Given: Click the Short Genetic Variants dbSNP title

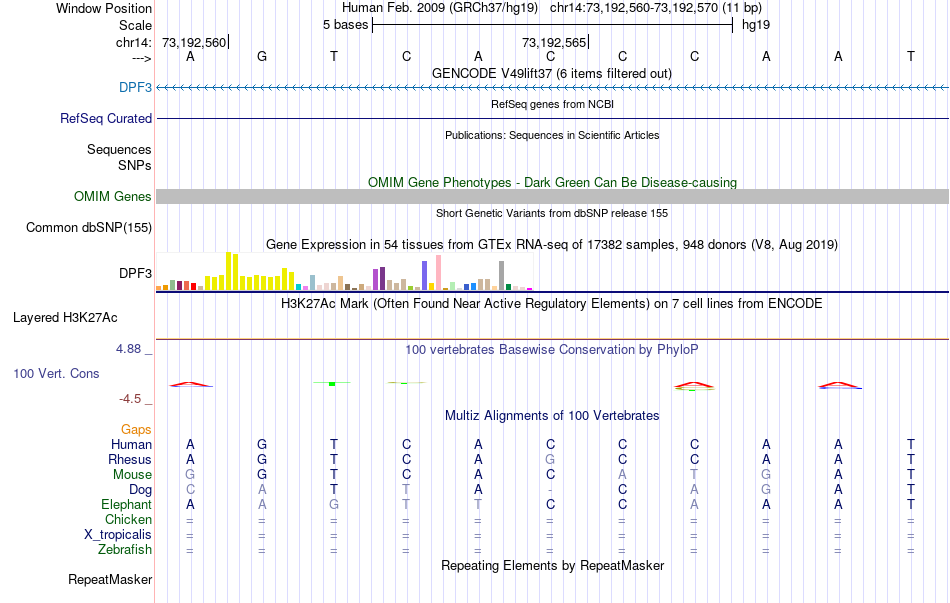Looking at the screenshot, I should pyautogui.click(x=552, y=213).
